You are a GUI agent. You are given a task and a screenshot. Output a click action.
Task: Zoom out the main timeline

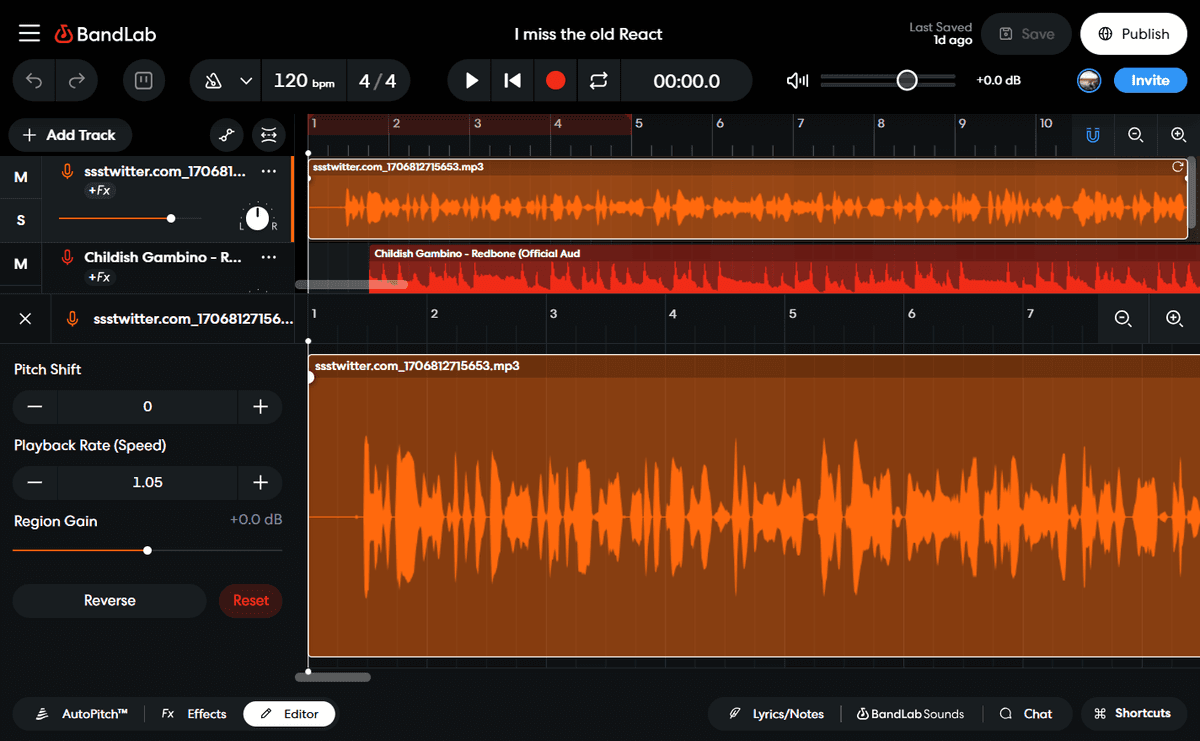pos(1136,135)
